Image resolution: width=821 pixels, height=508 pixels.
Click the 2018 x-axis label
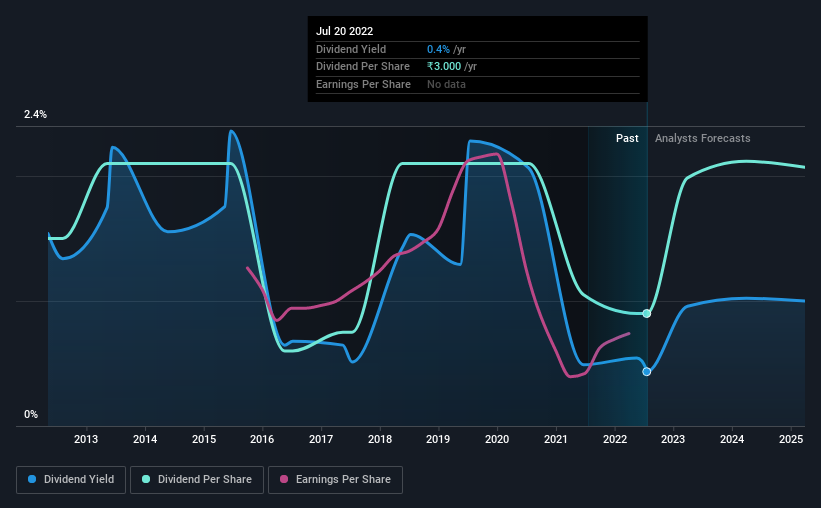[380, 439]
